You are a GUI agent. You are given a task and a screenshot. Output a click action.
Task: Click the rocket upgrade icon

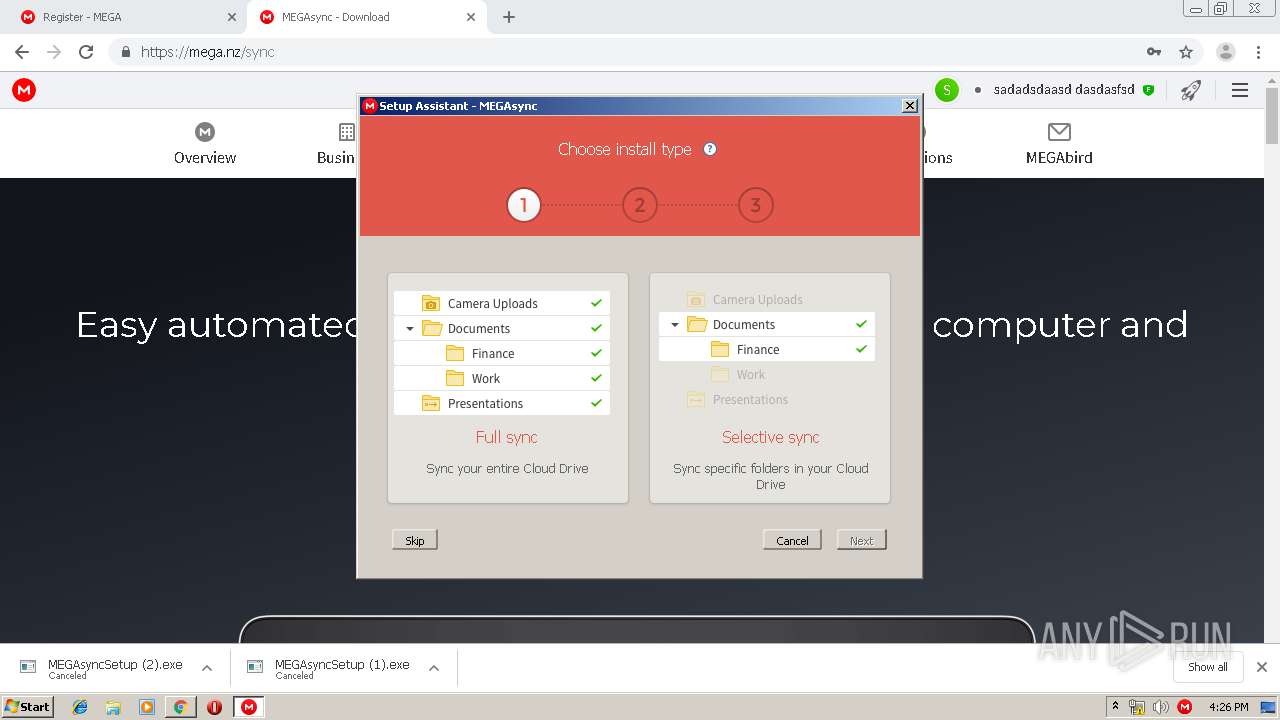click(1190, 90)
